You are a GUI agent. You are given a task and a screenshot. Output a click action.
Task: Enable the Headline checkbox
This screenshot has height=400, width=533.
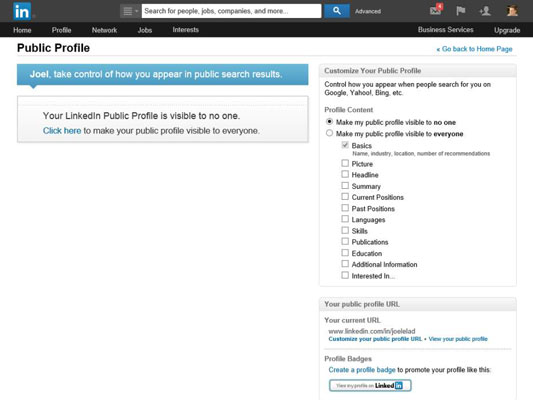[x=345, y=174]
